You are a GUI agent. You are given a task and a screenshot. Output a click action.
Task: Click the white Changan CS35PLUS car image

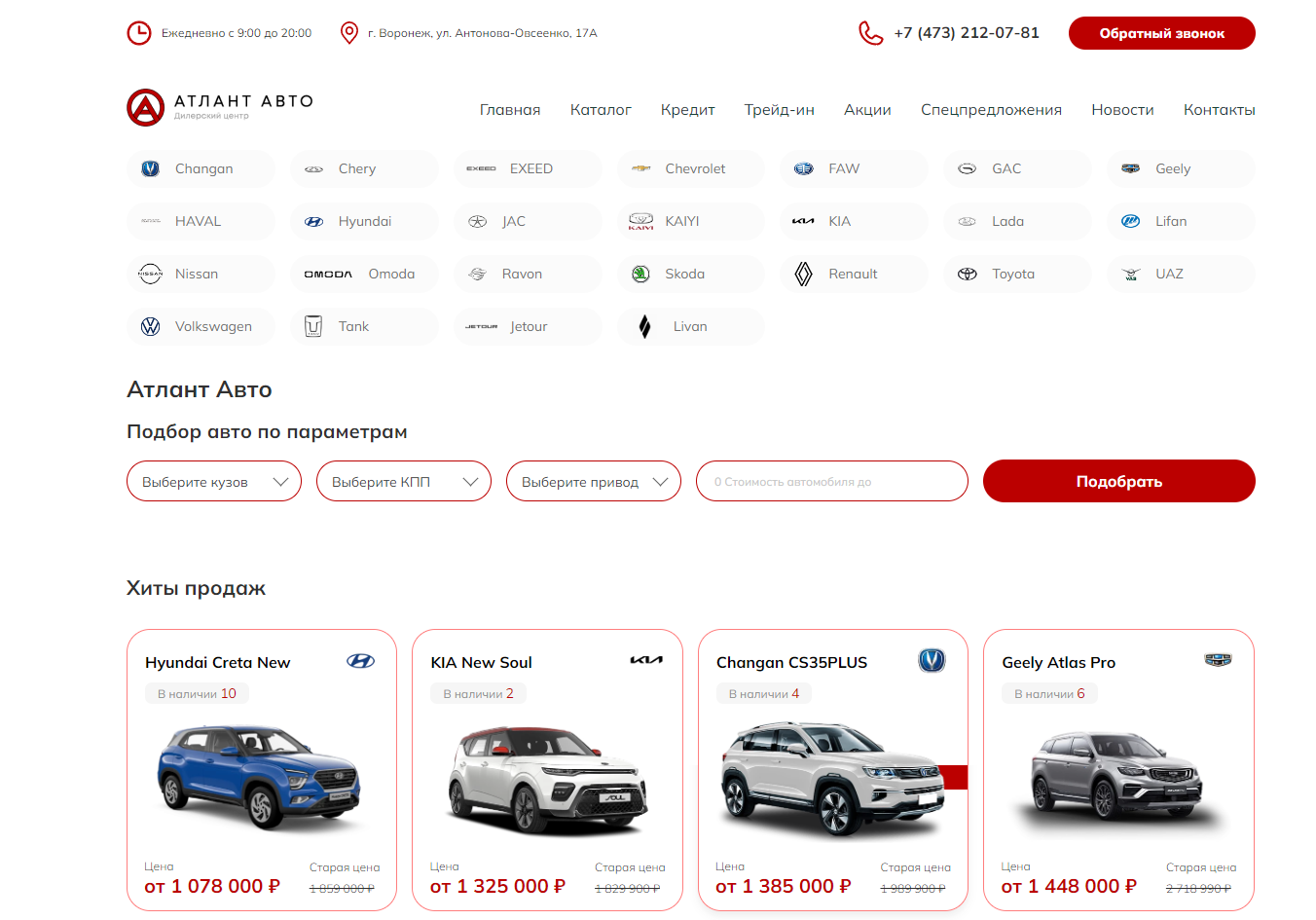(x=832, y=779)
